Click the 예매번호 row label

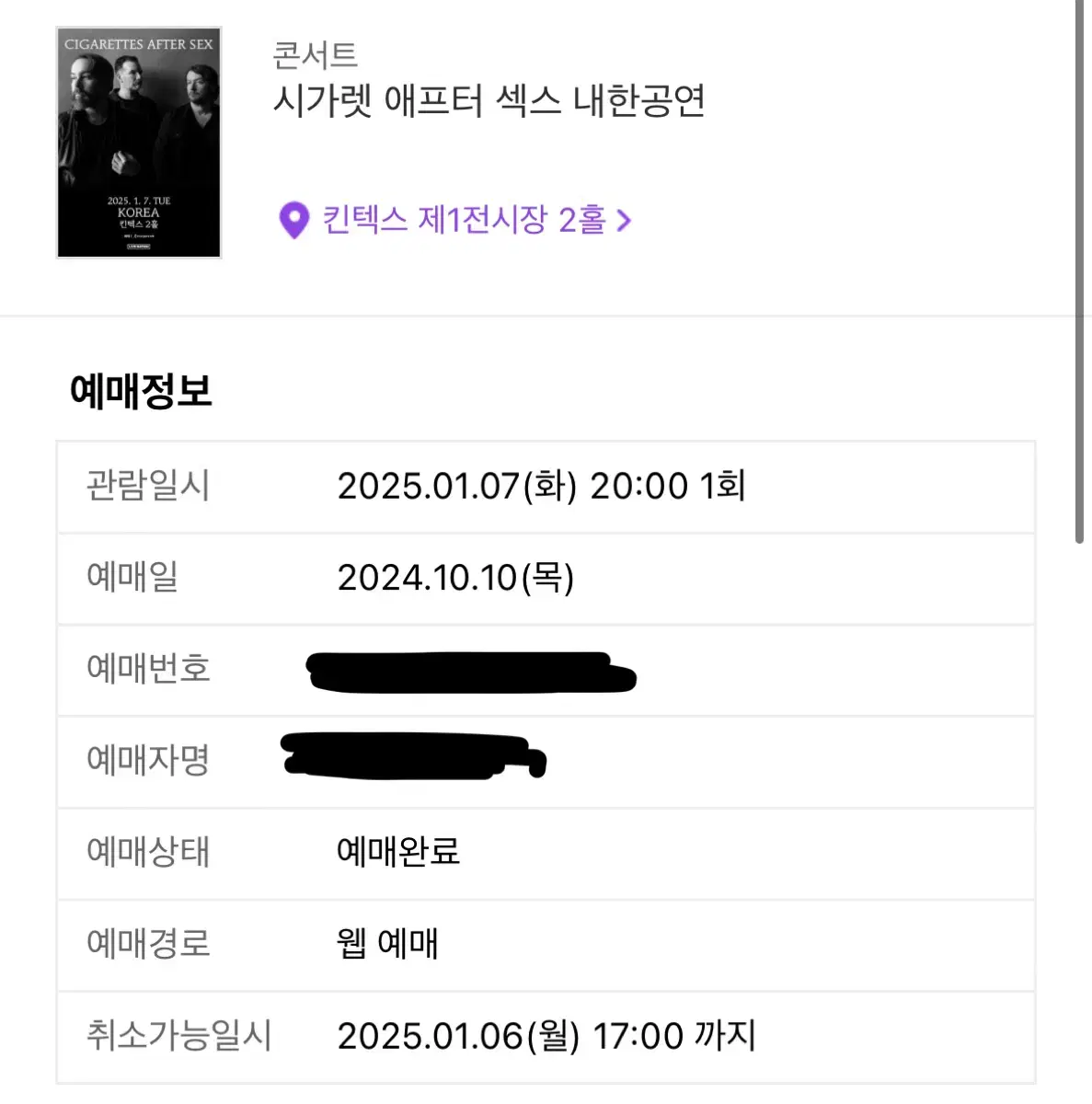[x=148, y=668]
